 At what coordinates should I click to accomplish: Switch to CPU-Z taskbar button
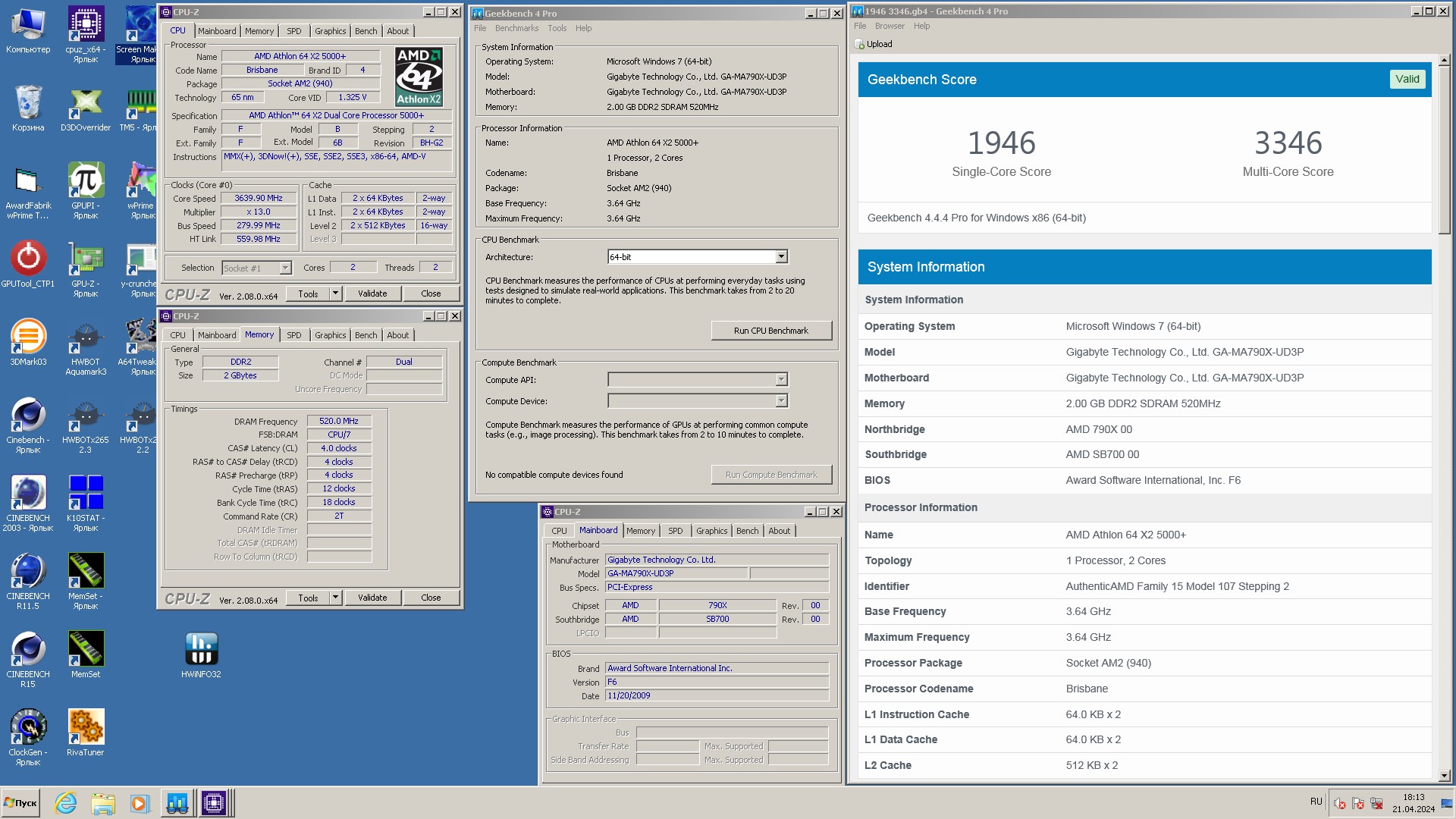point(214,803)
